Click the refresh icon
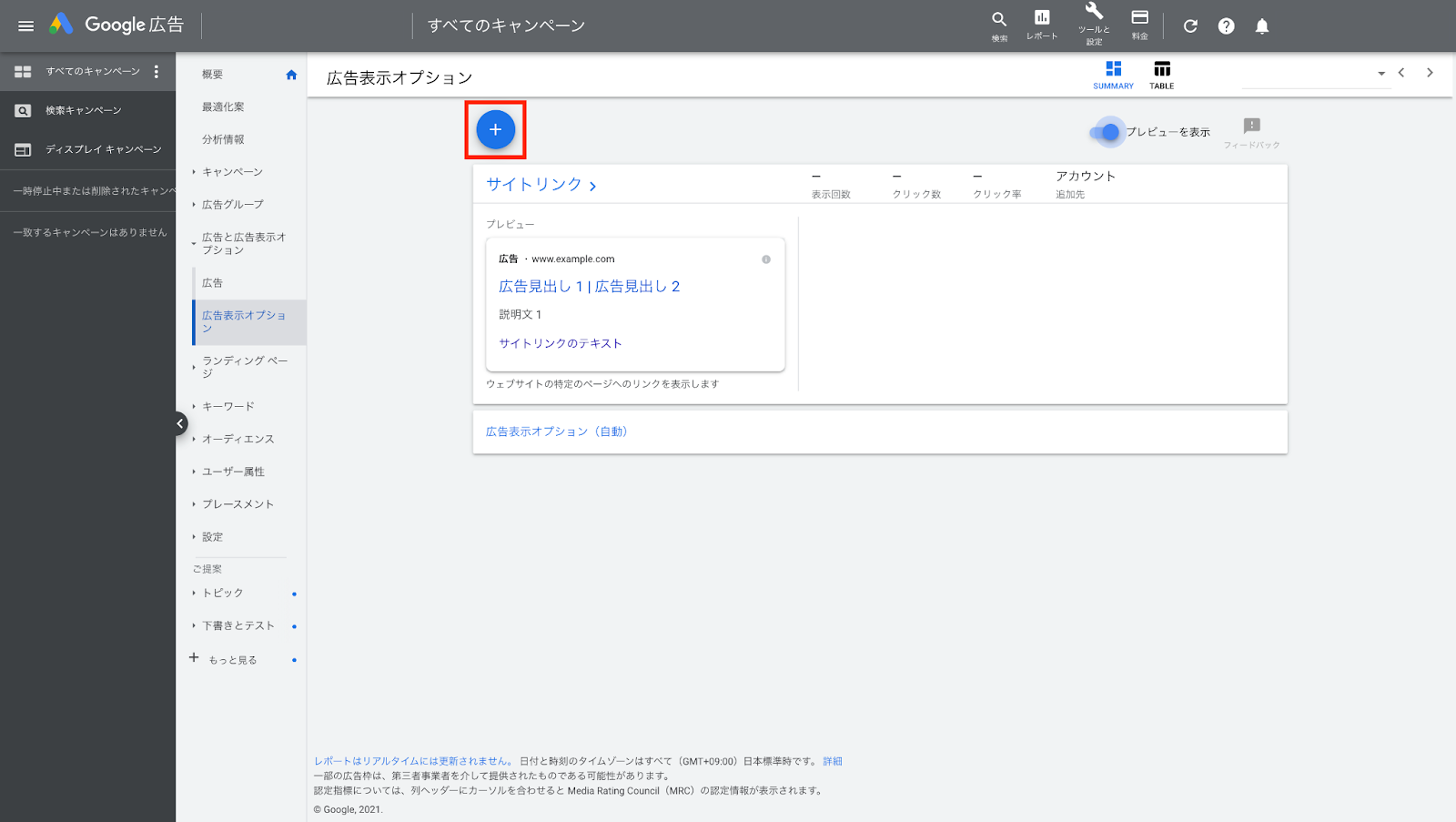The image size is (1456, 822). (x=1190, y=25)
